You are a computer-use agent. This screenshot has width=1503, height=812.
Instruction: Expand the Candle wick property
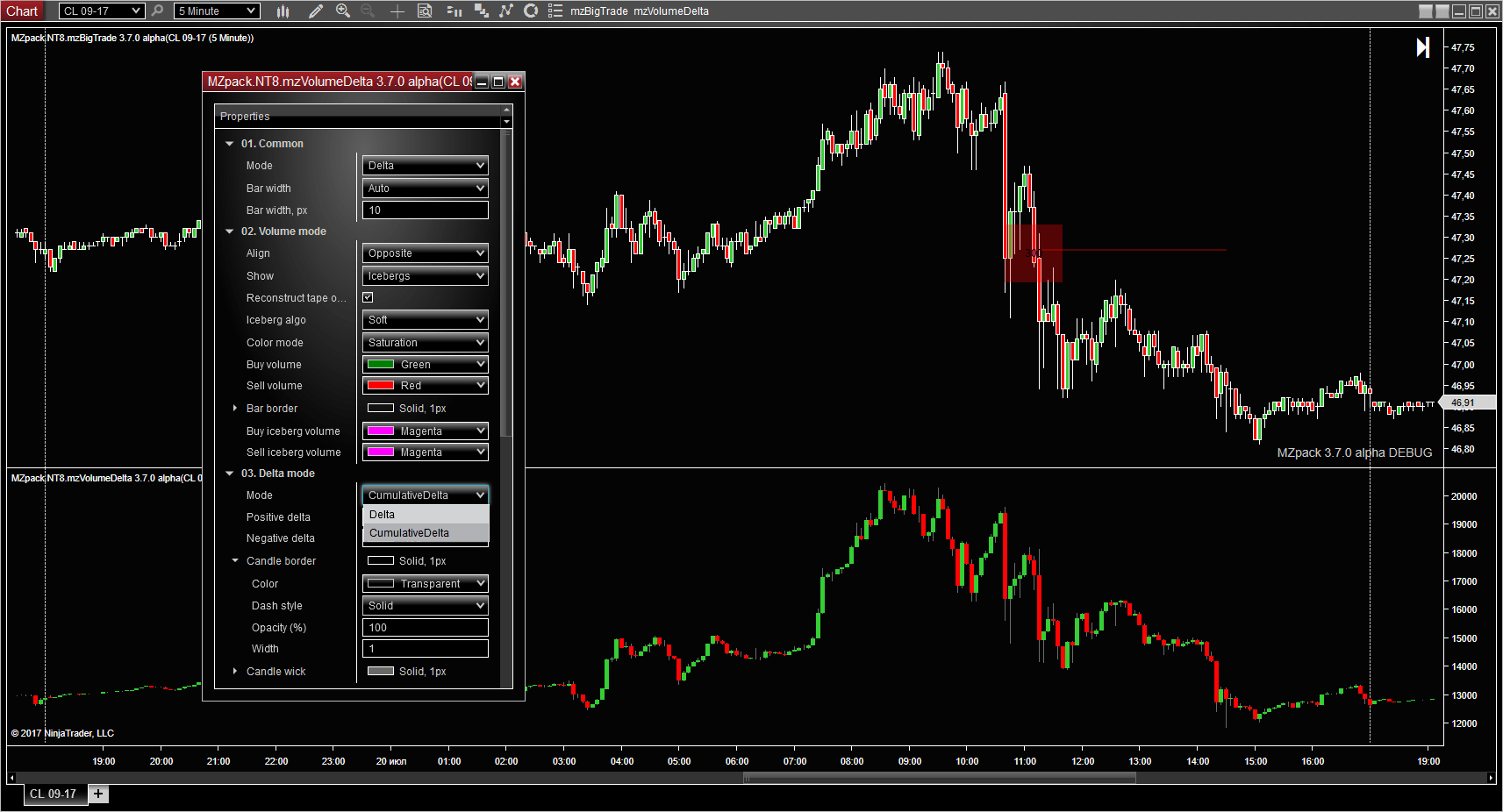click(x=234, y=671)
